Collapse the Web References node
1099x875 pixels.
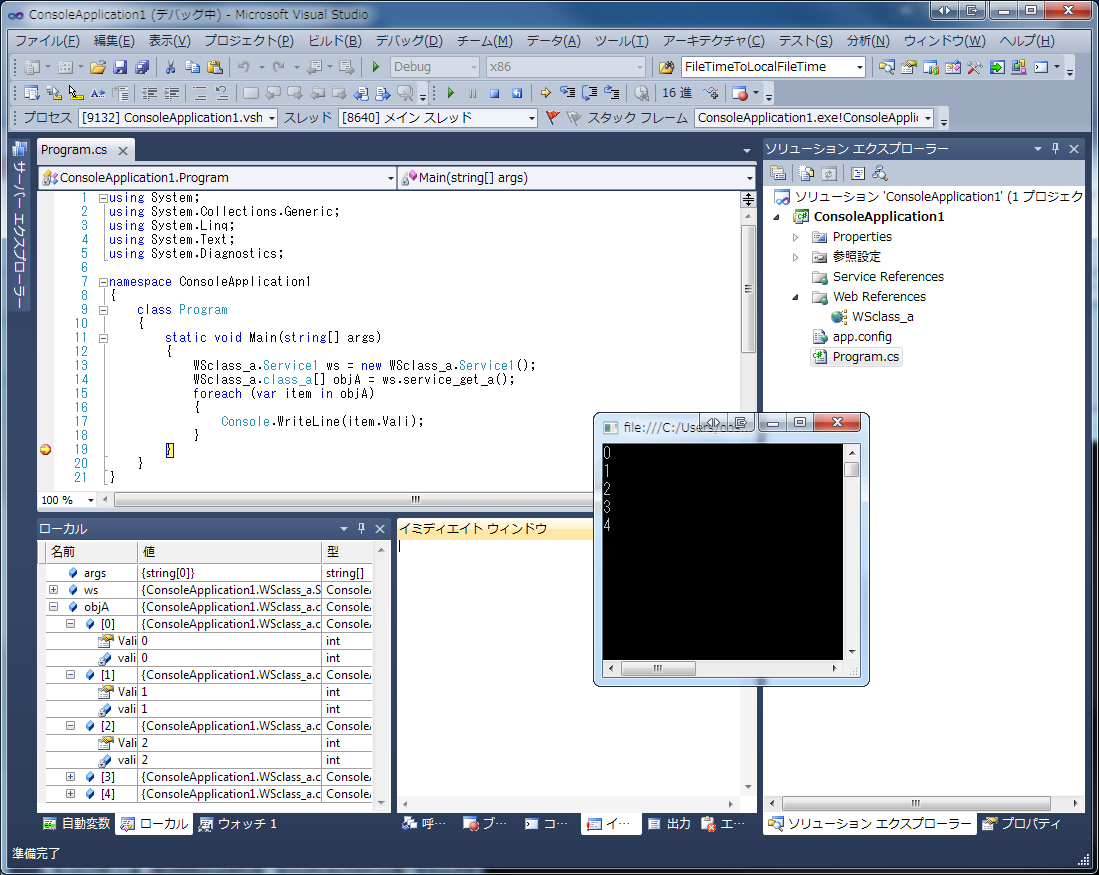pyautogui.click(x=795, y=297)
